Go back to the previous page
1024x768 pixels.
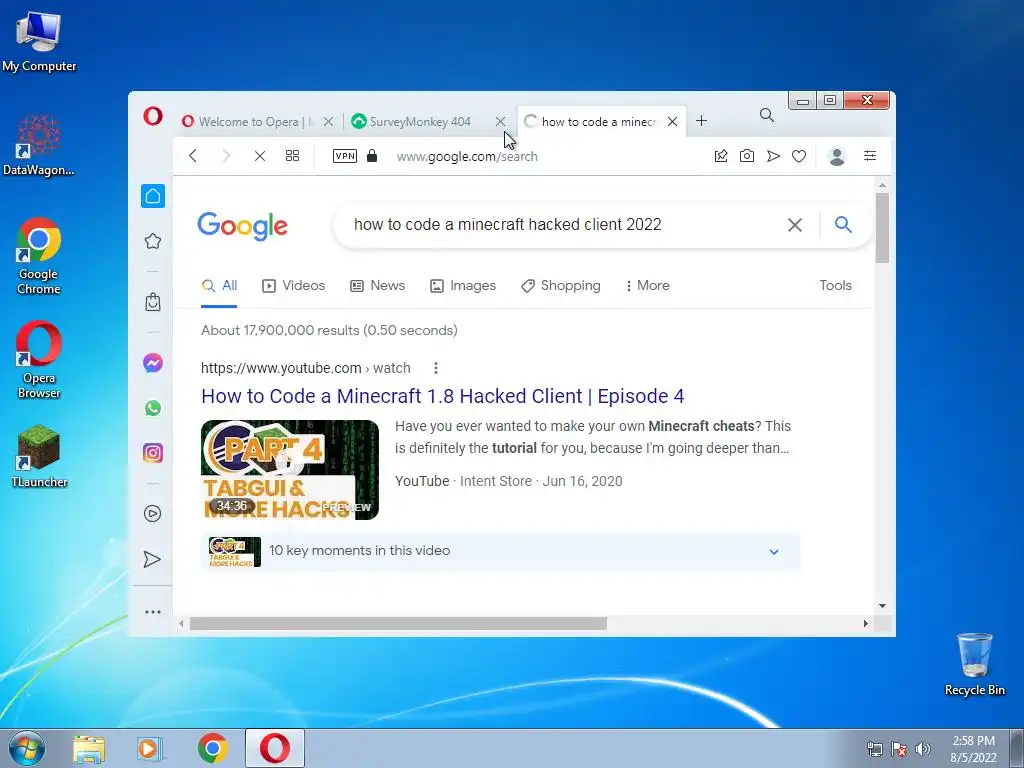(193, 156)
